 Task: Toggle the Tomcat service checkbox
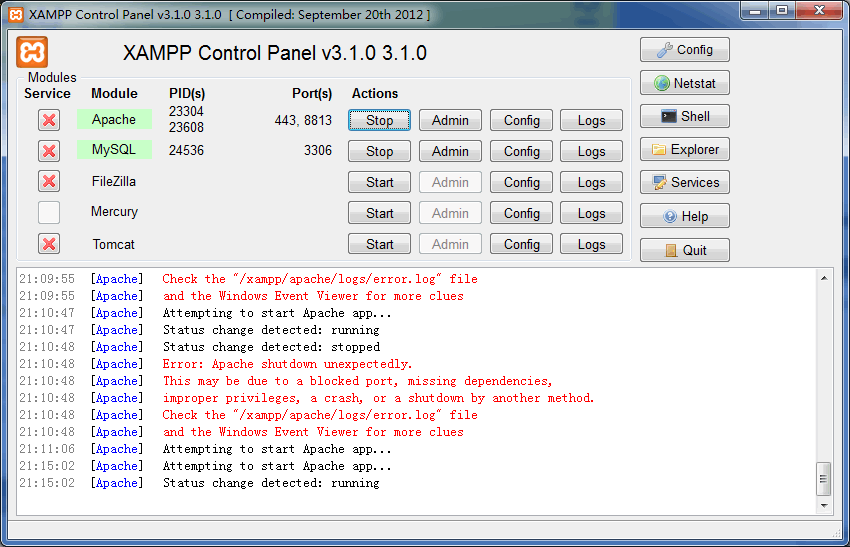(49, 244)
